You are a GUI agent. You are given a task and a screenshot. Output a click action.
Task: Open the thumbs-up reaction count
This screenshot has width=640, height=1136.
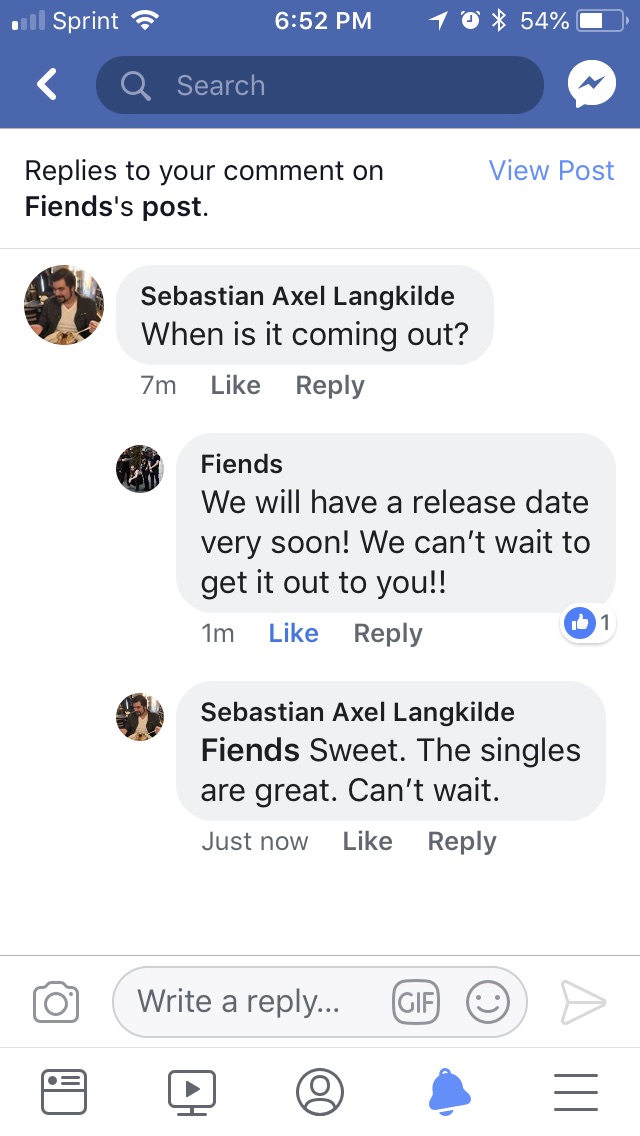(588, 624)
